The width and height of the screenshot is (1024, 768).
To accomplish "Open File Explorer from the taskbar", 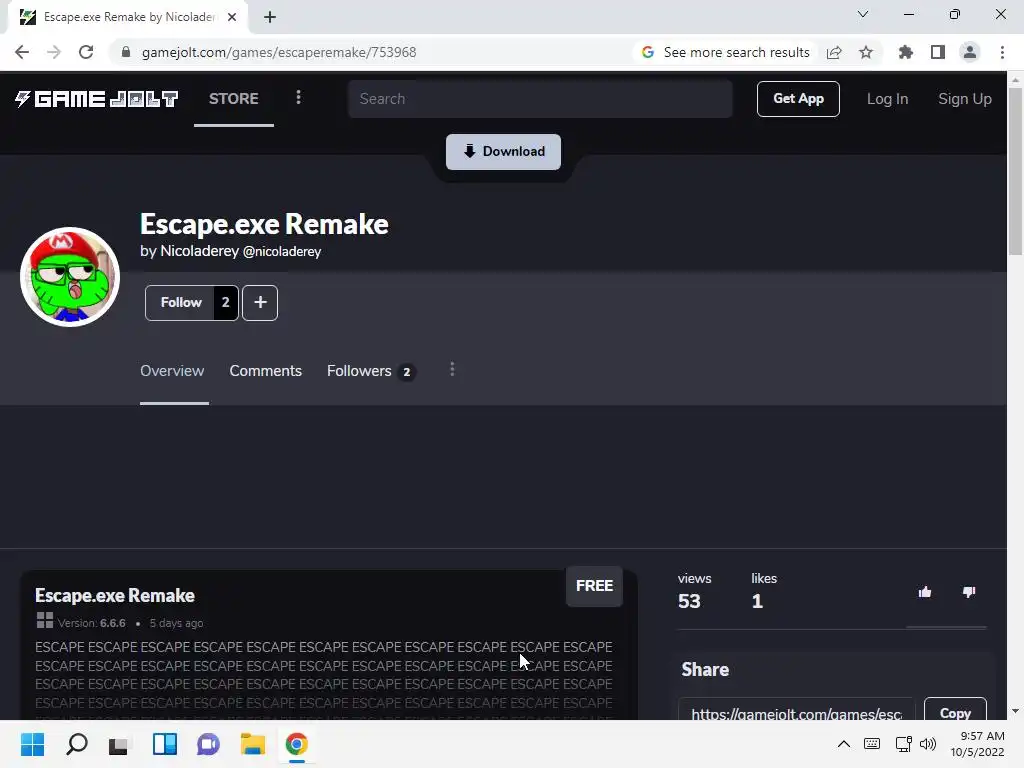I will tap(253, 744).
